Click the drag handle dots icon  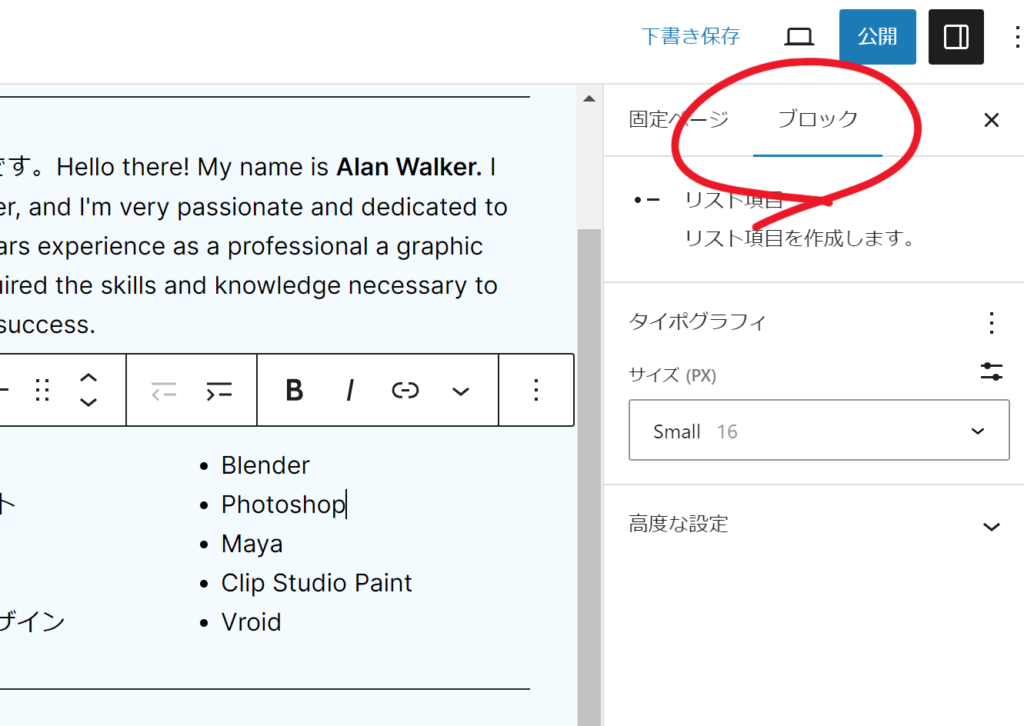42,390
